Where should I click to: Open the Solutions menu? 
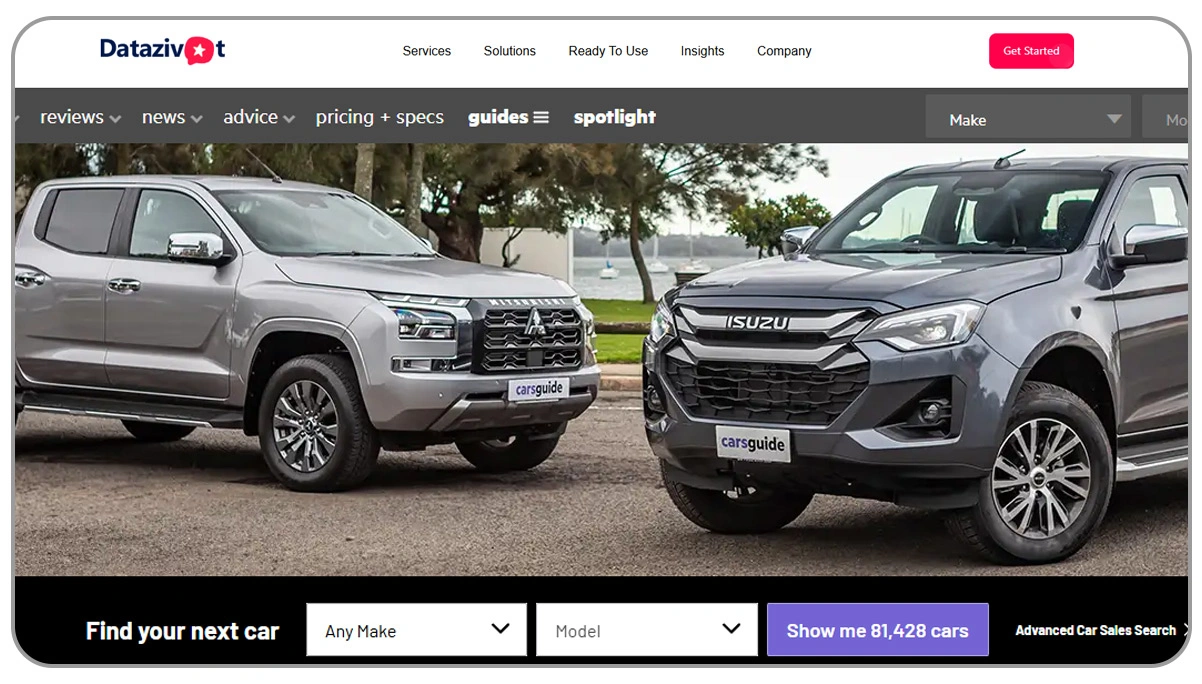[x=510, y=51]
